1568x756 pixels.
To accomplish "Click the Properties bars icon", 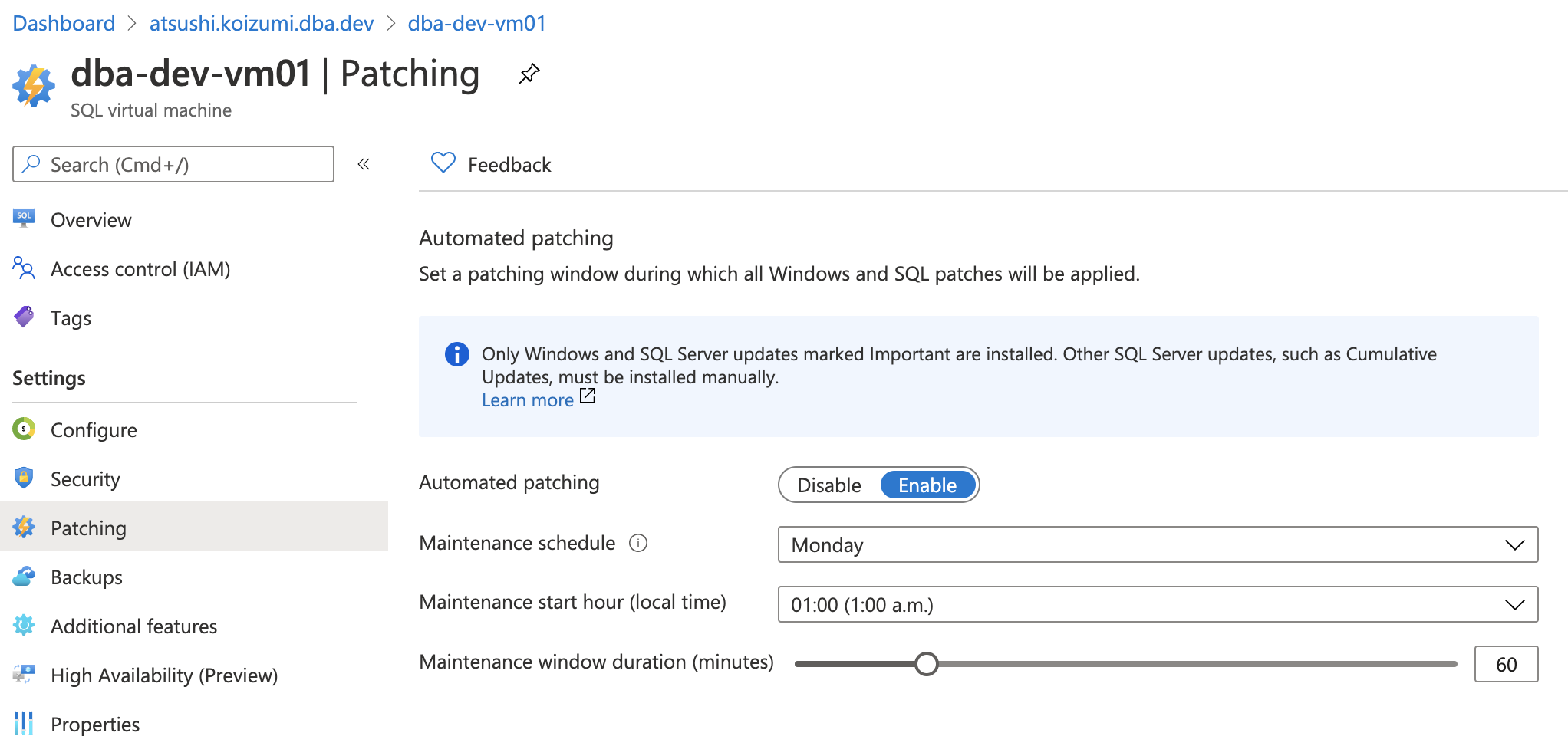I will (x=24, y=724).
